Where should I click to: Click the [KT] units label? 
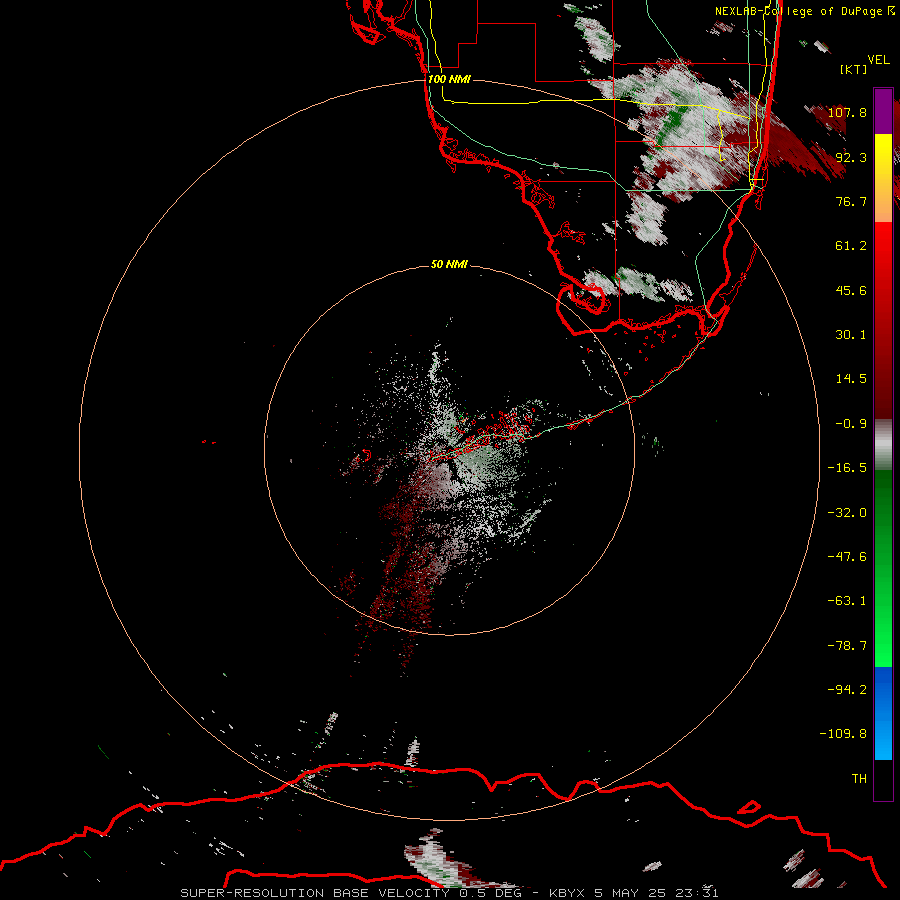(x=854, y=69)
